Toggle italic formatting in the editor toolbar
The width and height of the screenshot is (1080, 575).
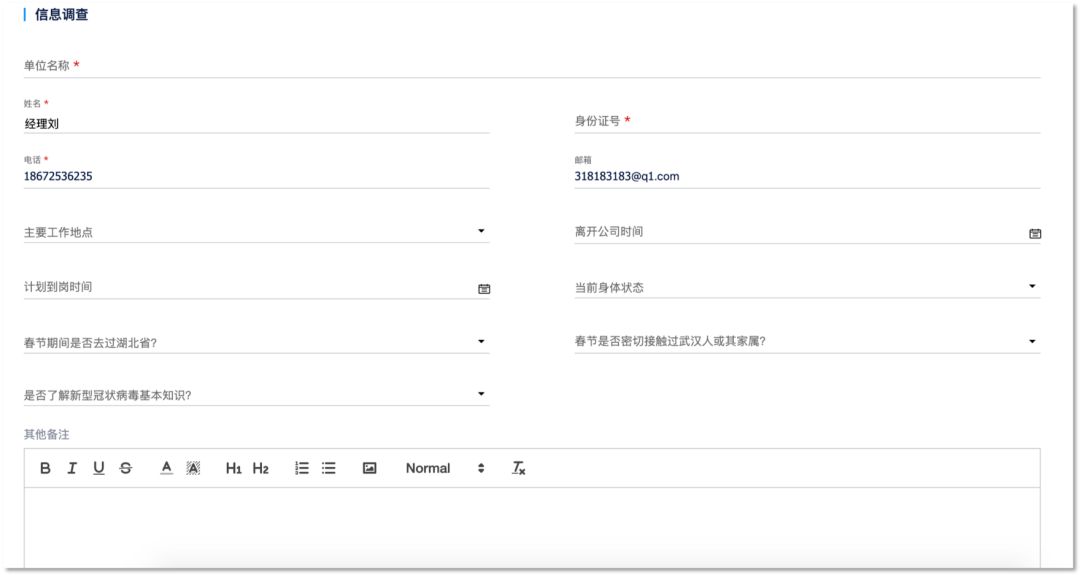tap(72, 468)
